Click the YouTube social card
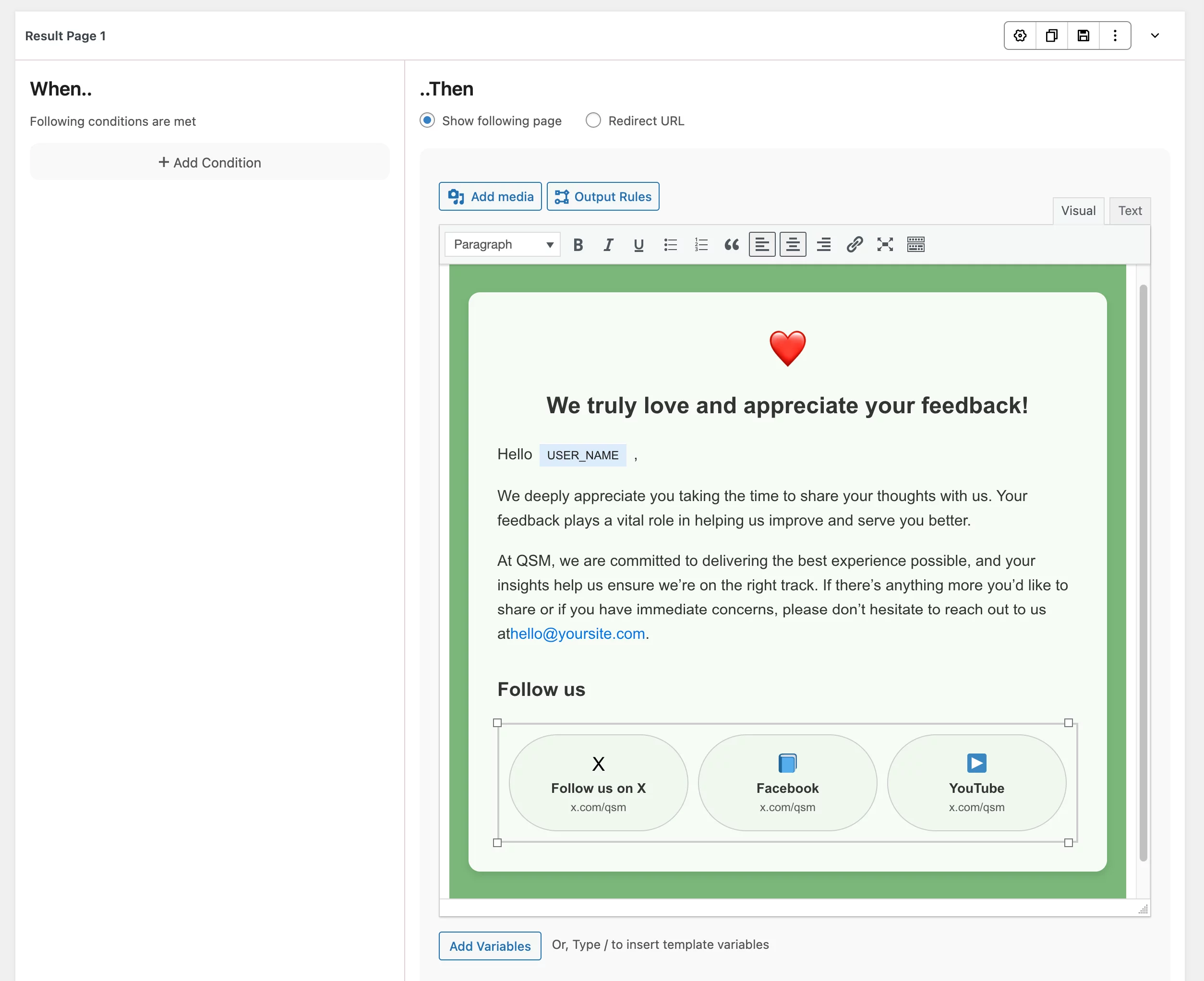1204x981 pixels. point(976,783)
